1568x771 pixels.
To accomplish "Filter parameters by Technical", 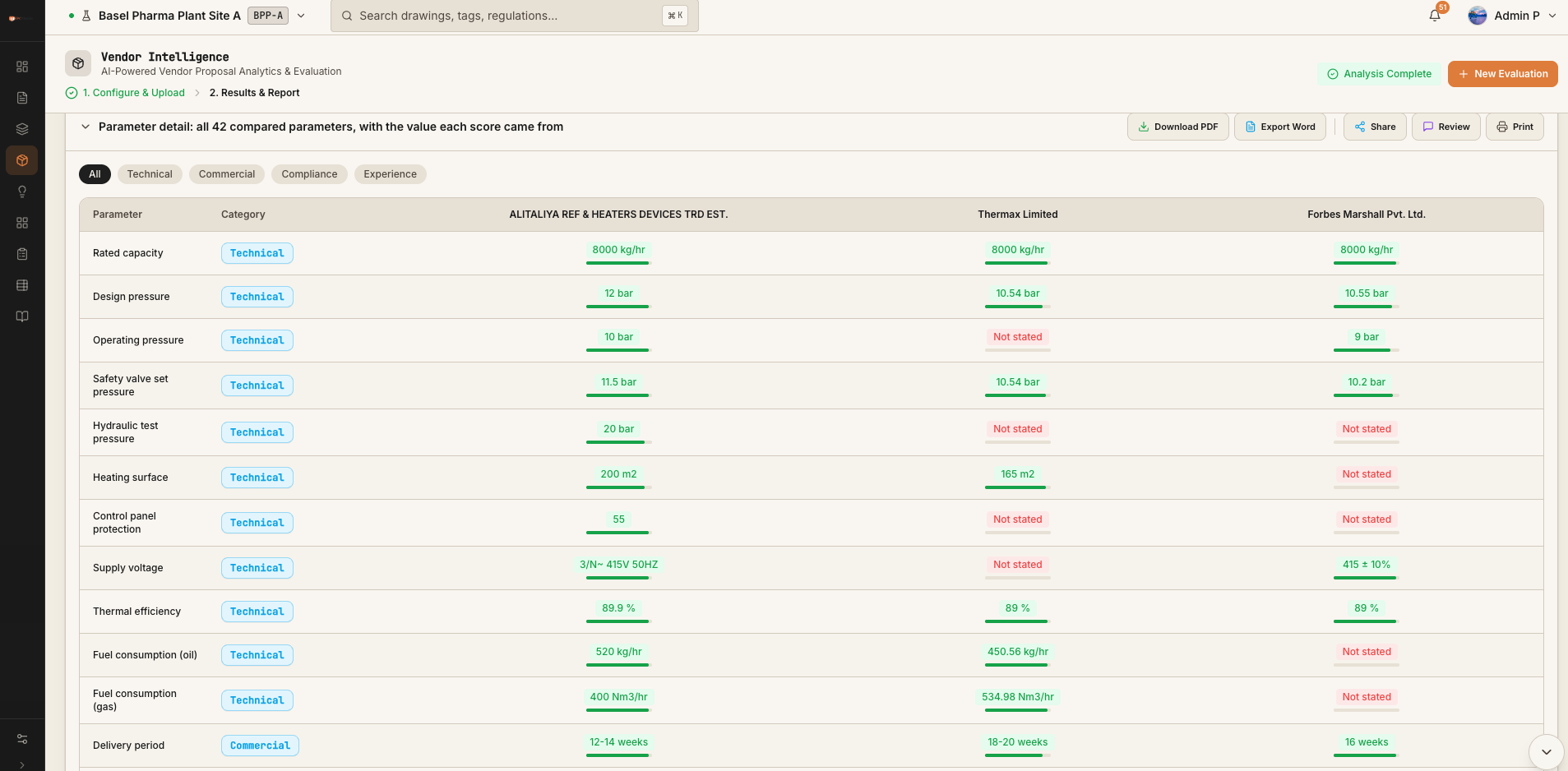I will tap(150, 174).
